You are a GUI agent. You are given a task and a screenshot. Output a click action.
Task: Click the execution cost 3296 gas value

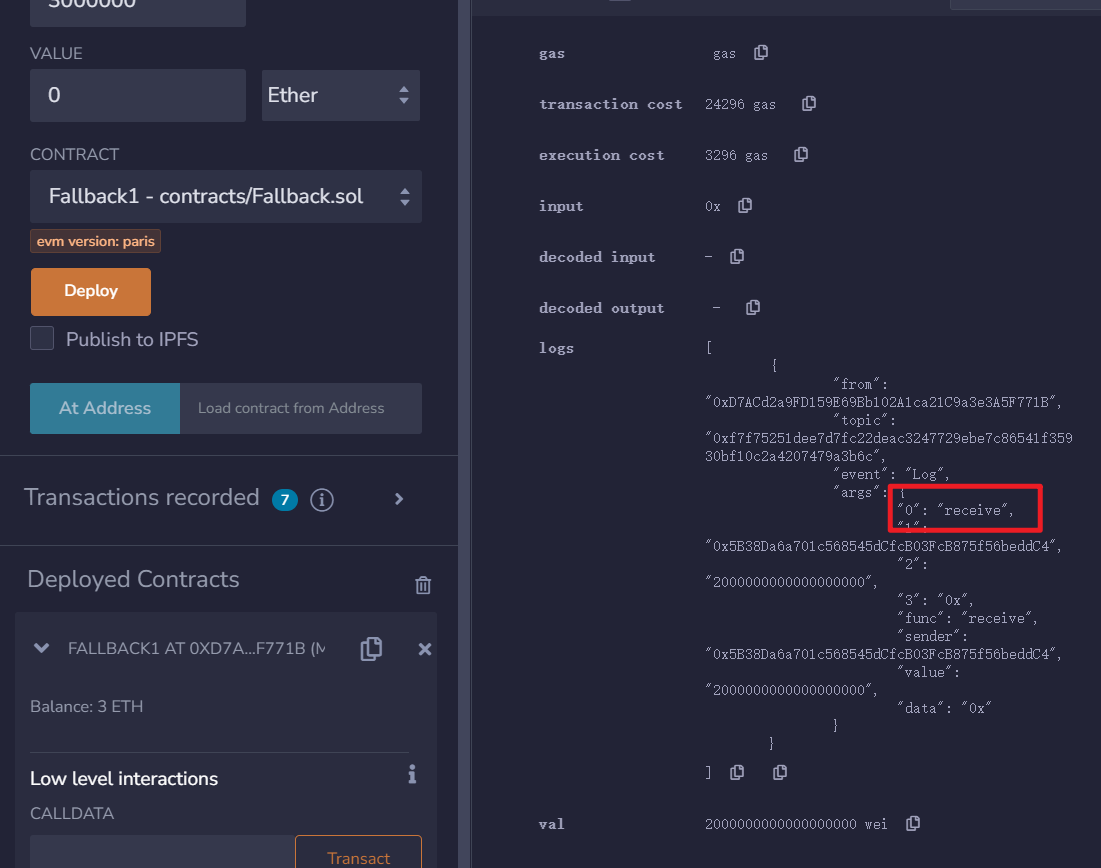[736, 155]
